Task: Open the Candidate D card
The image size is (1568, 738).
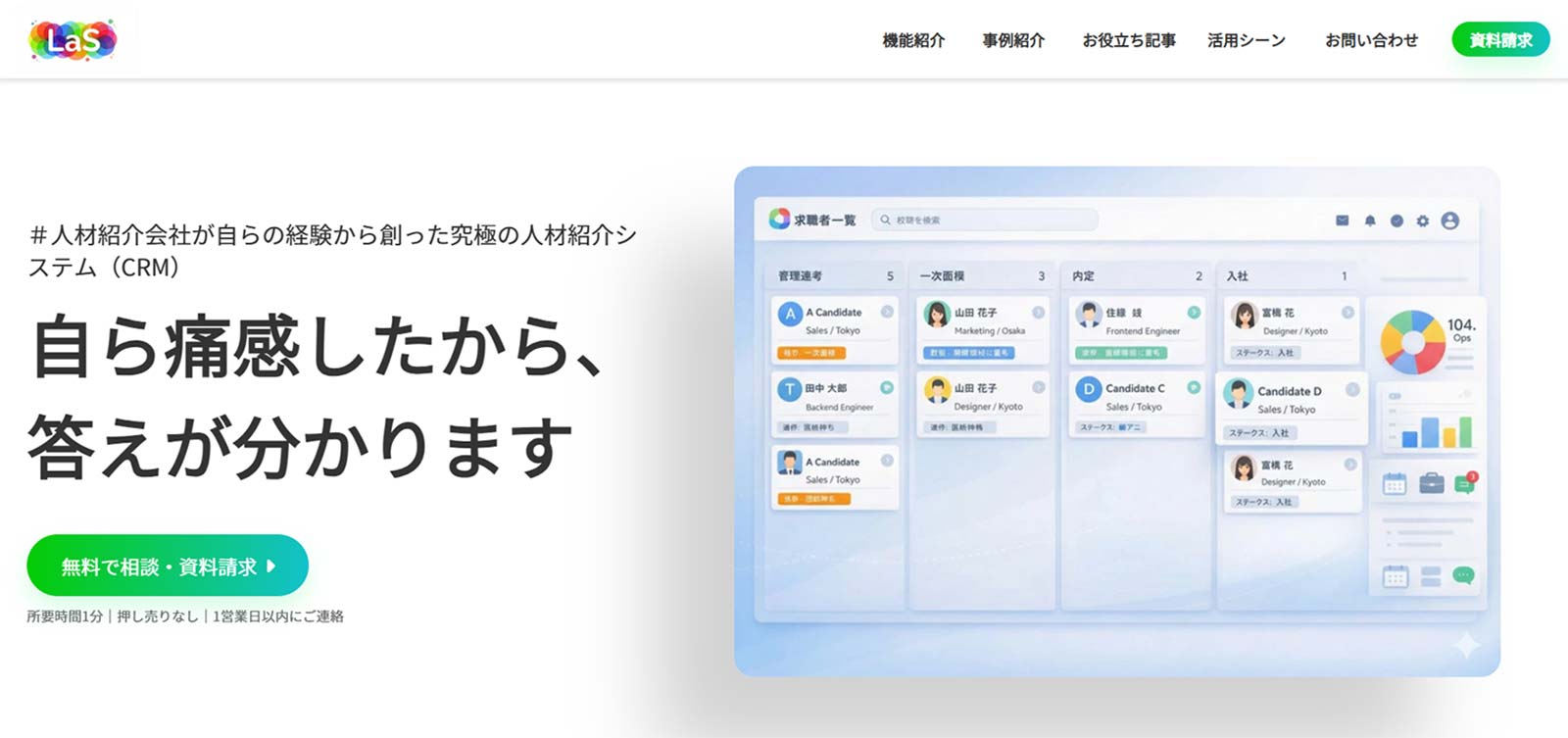Action: point(1292,408)
